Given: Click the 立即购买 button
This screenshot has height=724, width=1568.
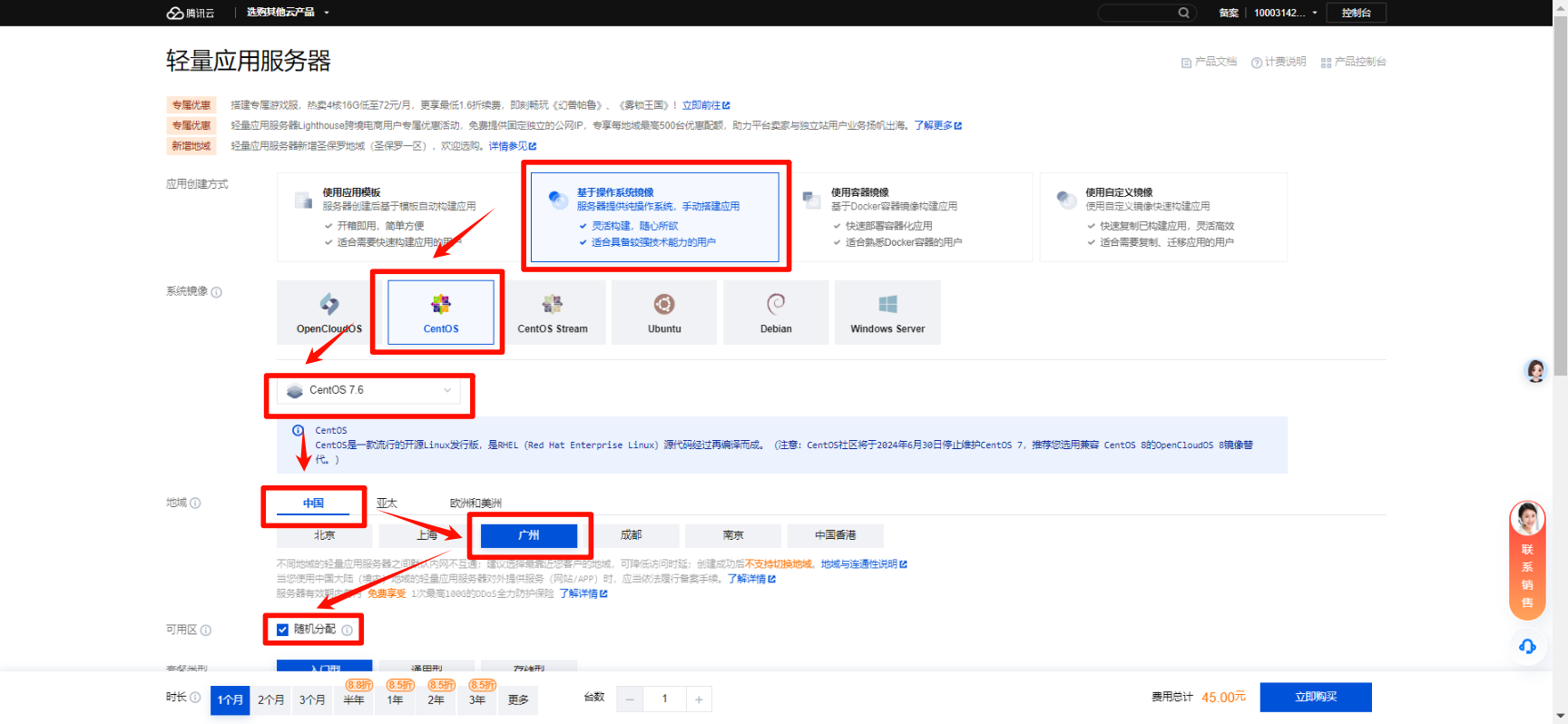Looking at the screenshot, I should 1316,697.
